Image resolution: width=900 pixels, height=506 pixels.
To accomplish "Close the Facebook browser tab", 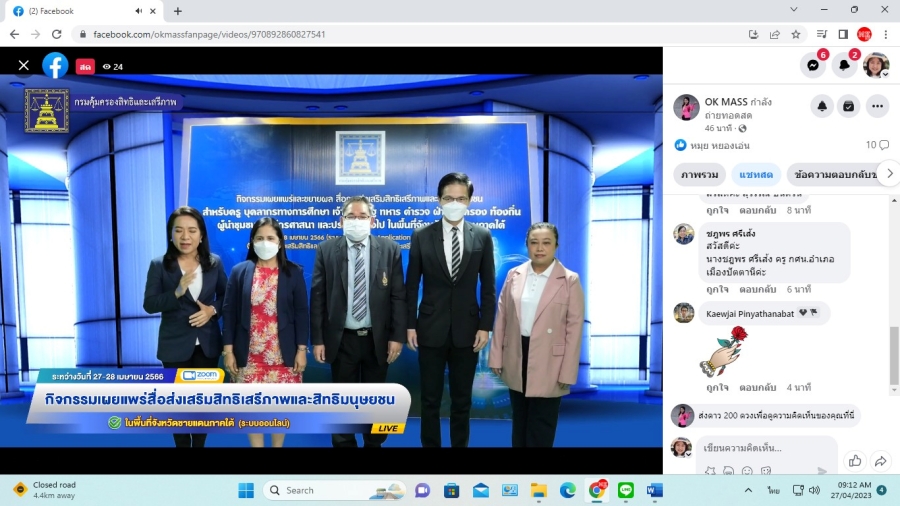I will [x=153, y=11].
